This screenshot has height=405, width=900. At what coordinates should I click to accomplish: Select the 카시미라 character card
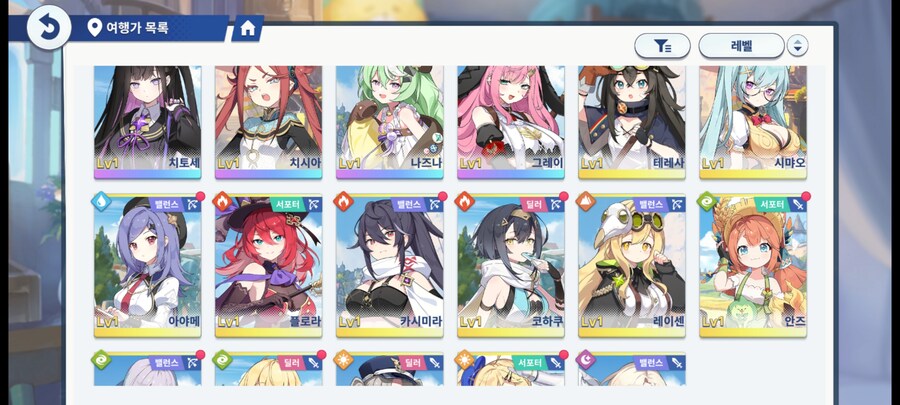[390, 266]
